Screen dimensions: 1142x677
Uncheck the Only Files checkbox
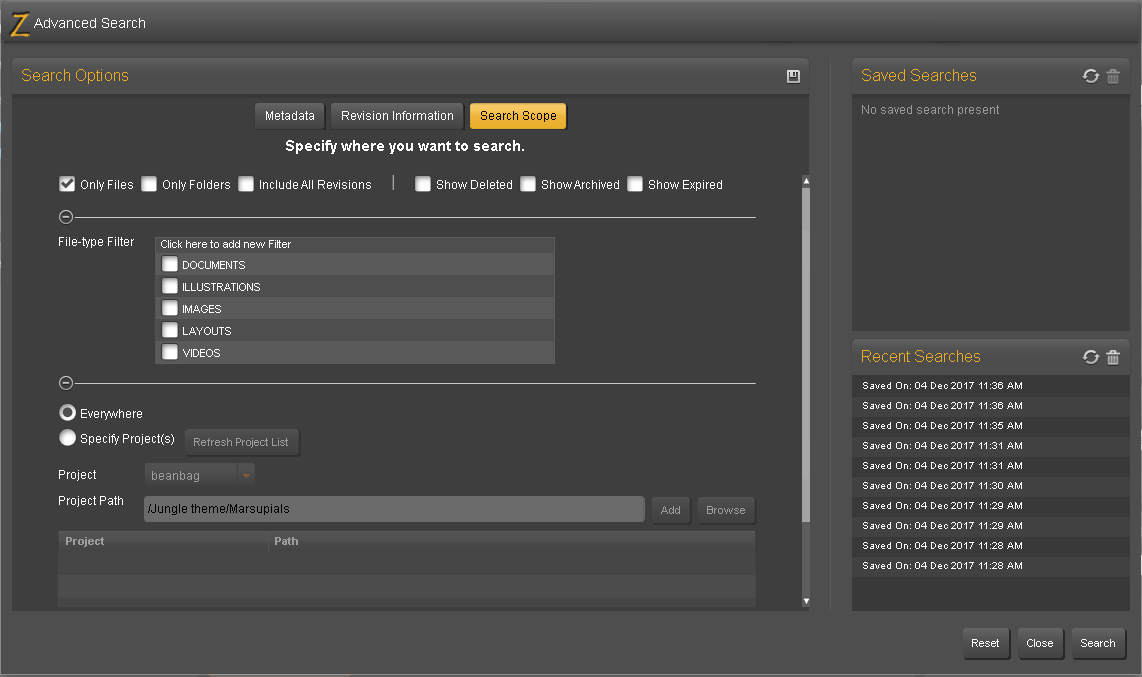pos(67,184)
